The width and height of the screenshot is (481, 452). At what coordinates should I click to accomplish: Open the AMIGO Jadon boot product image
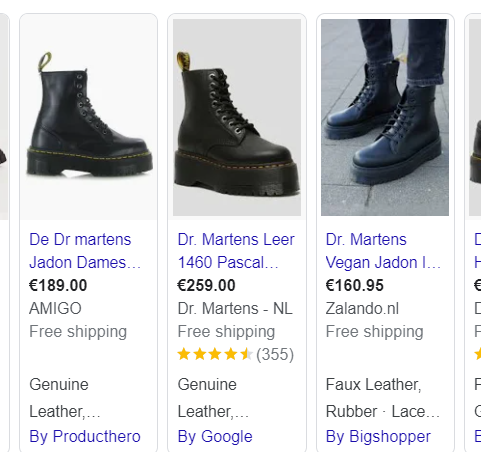tap(88, 117)
